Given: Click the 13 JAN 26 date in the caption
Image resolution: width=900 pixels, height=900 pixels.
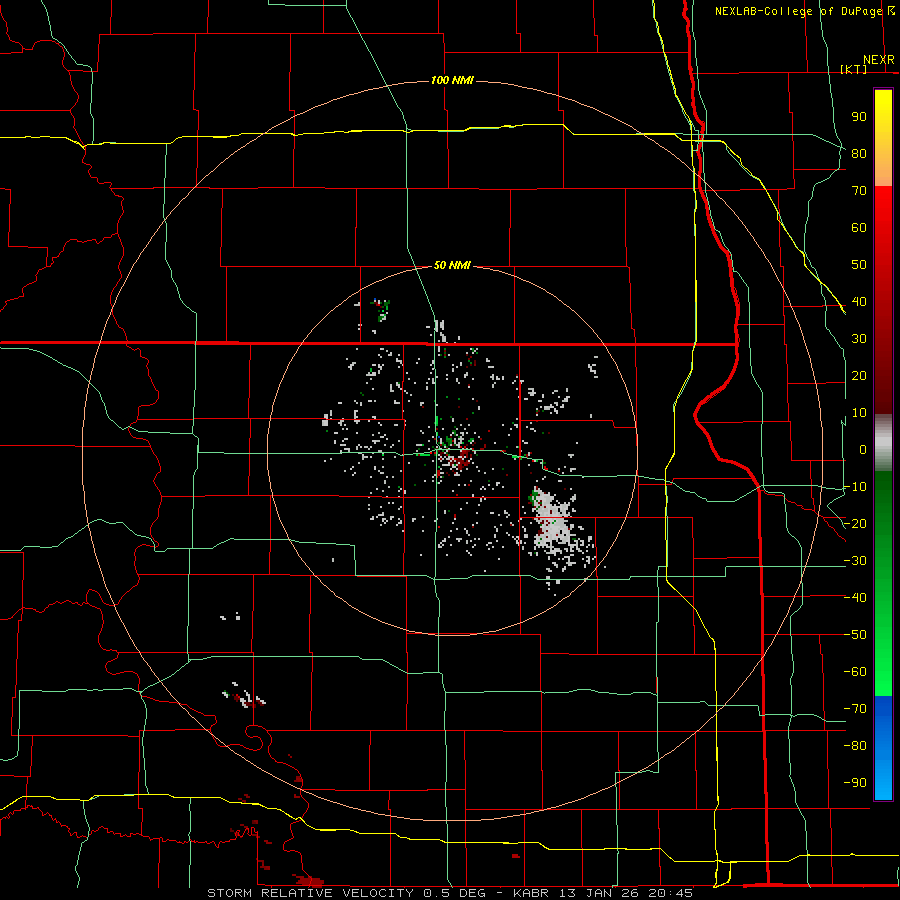Looking at the screenshot, I should pyautogui.click(x=601, y=893).
